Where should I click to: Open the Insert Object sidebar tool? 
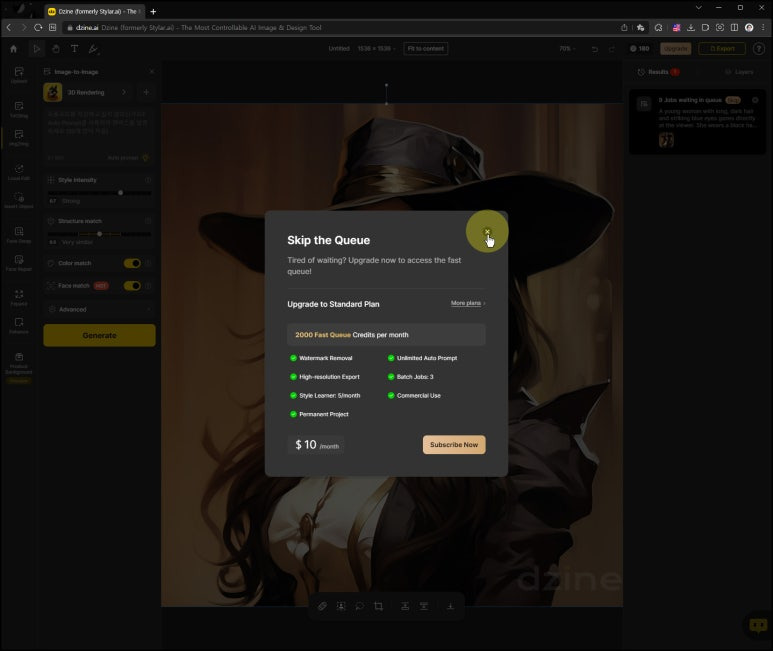[19, 200]
